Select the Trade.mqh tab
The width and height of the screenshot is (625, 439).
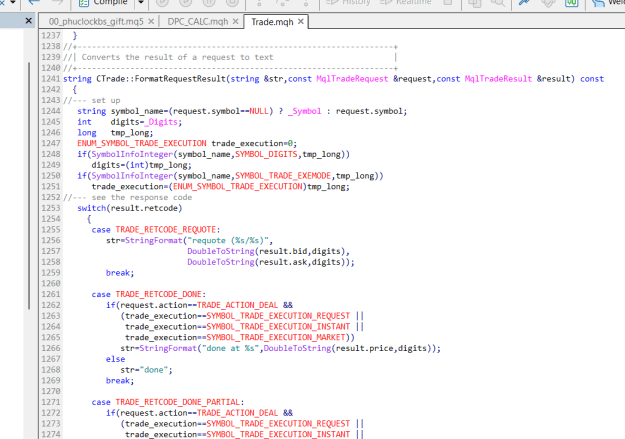pos(272,22)
